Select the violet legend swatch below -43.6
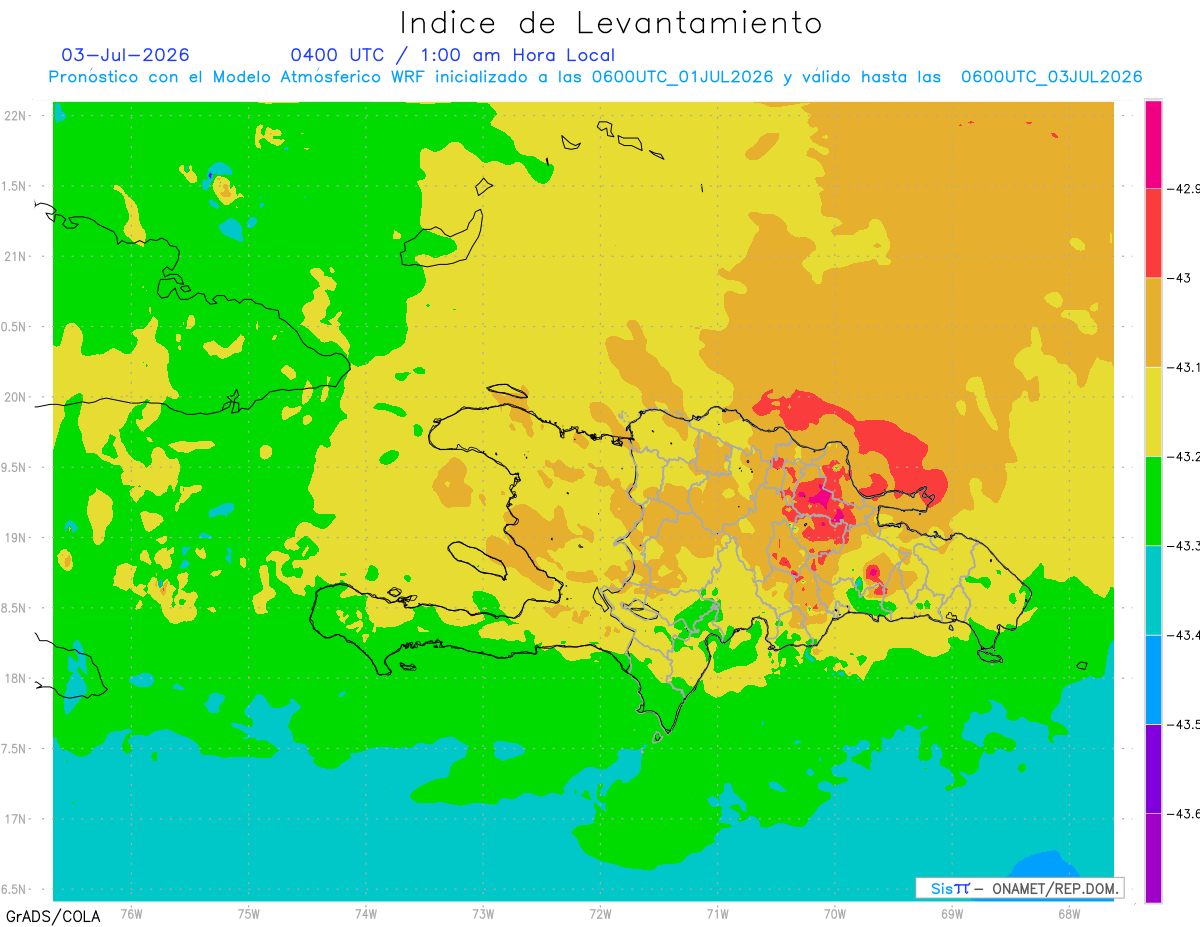This screenshot has height=927, width=1200. click(1153, 857)
